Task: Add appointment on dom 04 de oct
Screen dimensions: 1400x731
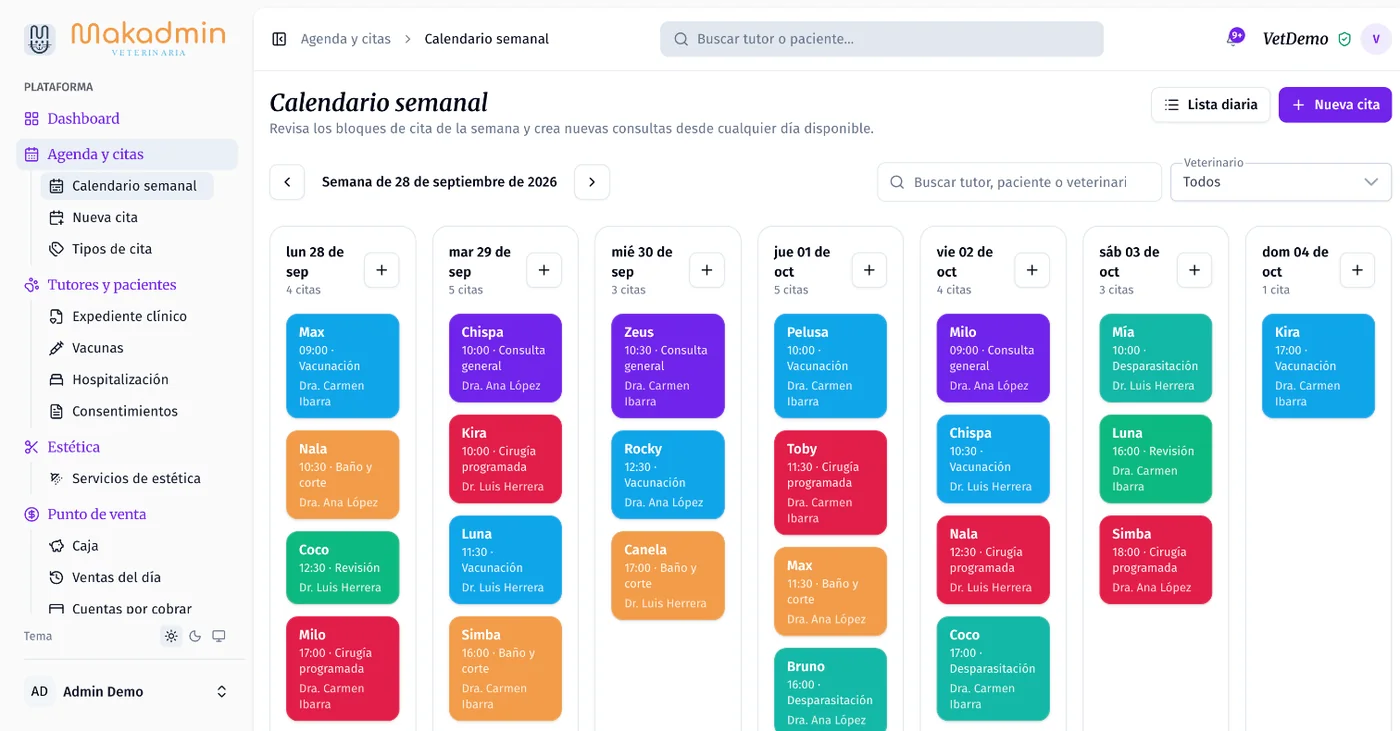Action: pos(1357,270)
